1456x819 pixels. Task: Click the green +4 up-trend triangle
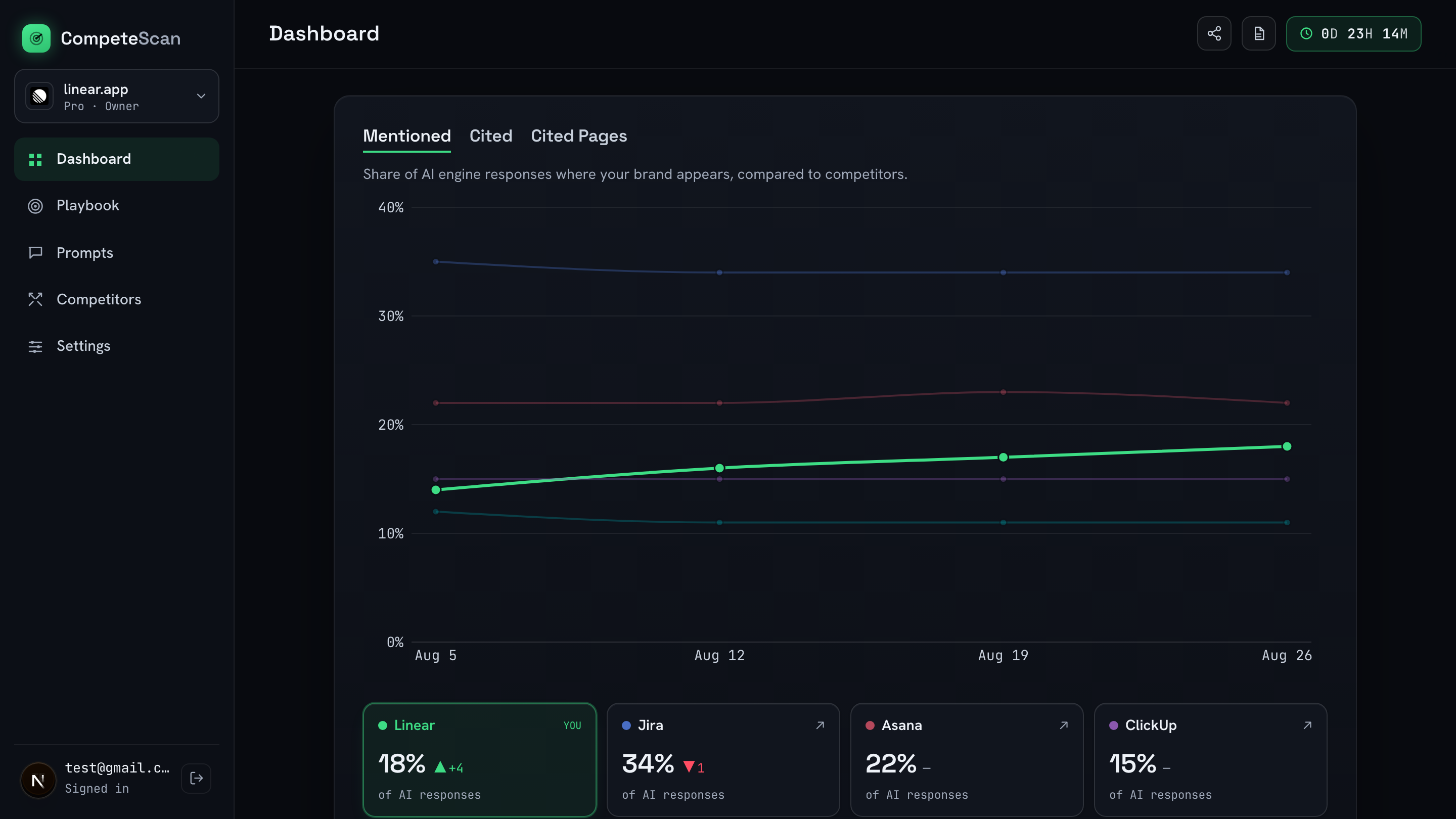(440, 767)
